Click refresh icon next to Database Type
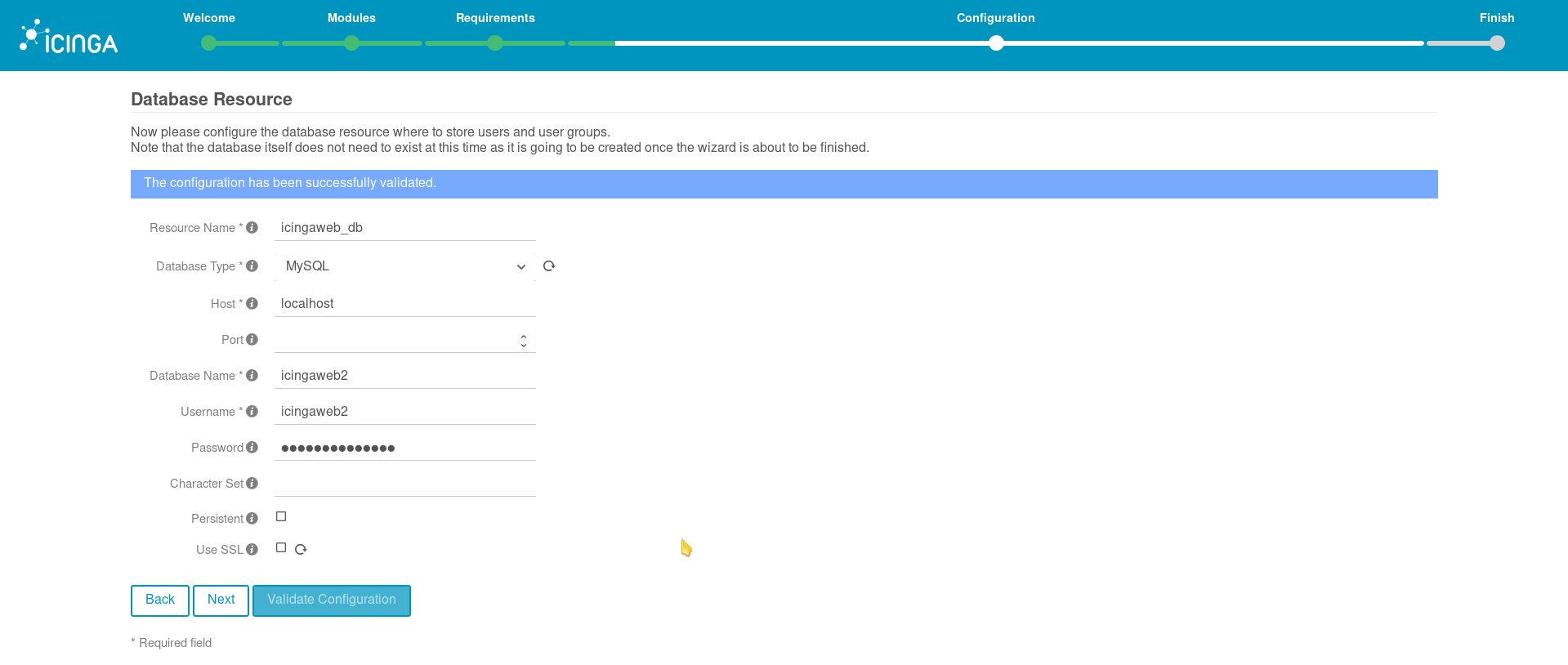 [549, 266]
